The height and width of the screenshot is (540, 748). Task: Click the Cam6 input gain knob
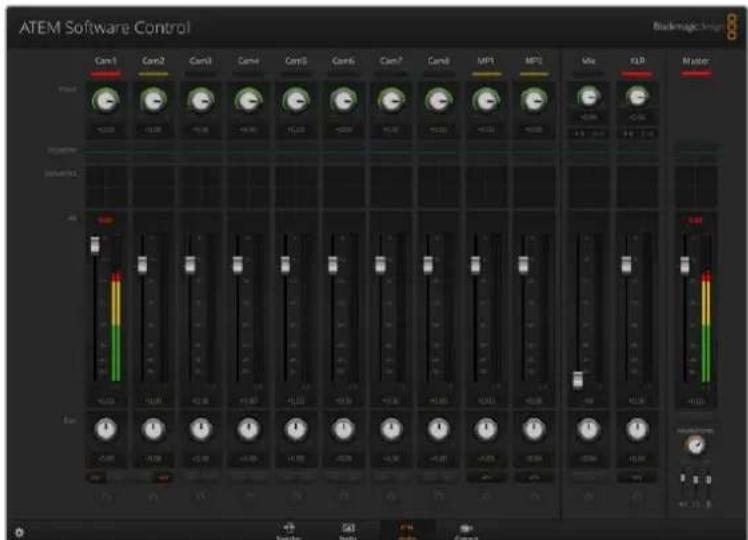click(x=343, y=101)
